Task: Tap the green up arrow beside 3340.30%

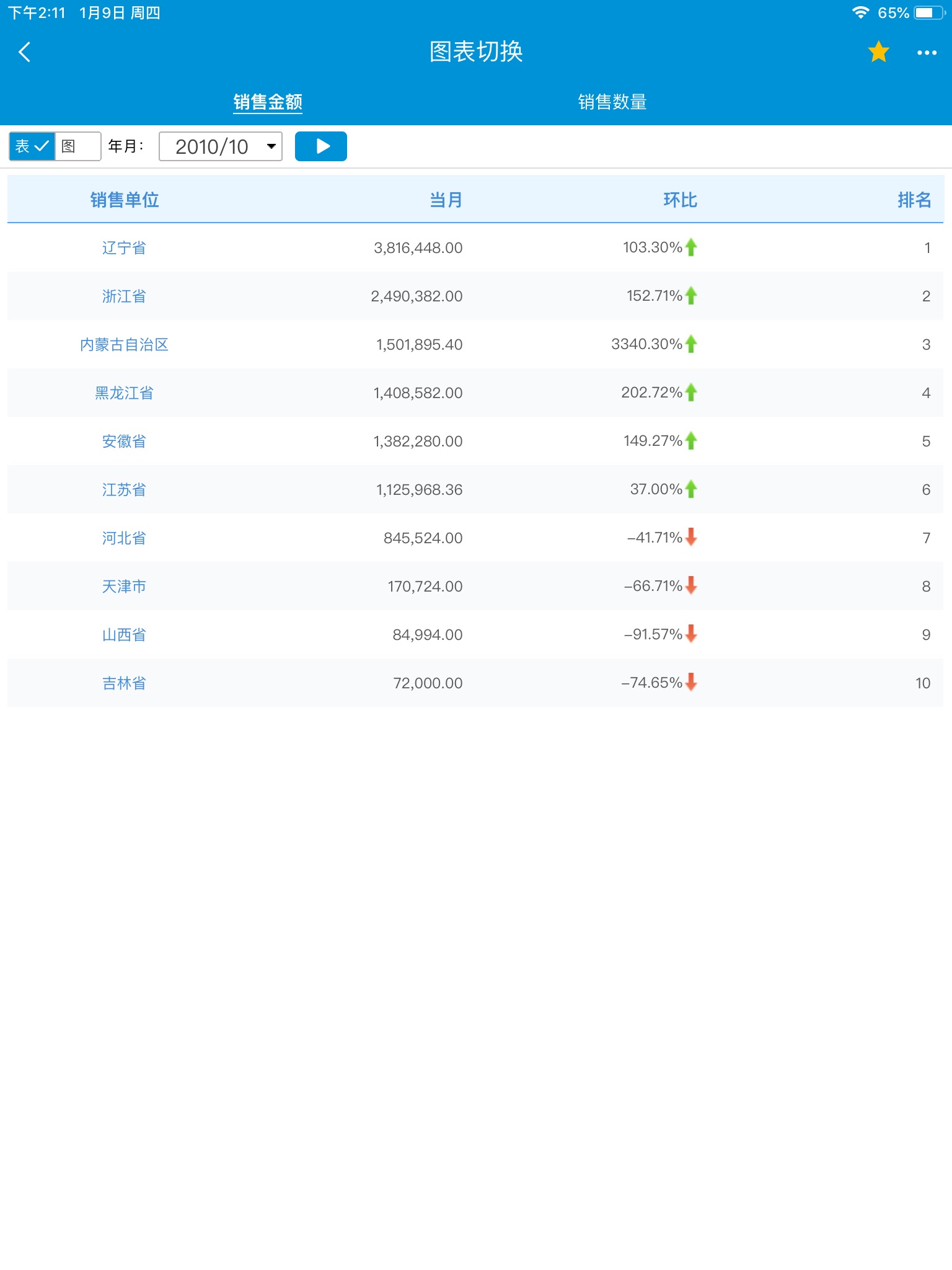Action: [x=691, y=344]
